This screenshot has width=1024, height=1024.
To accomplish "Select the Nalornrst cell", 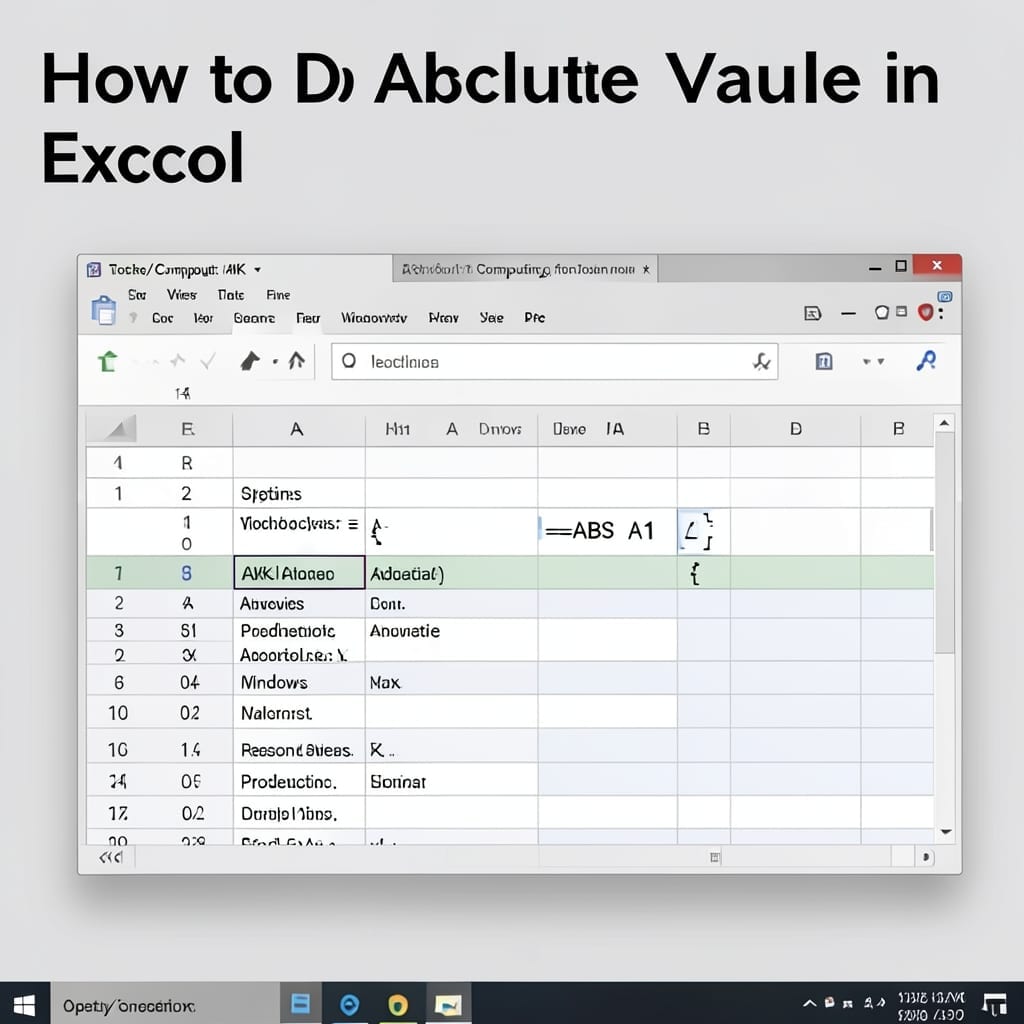I will [298, 713].
